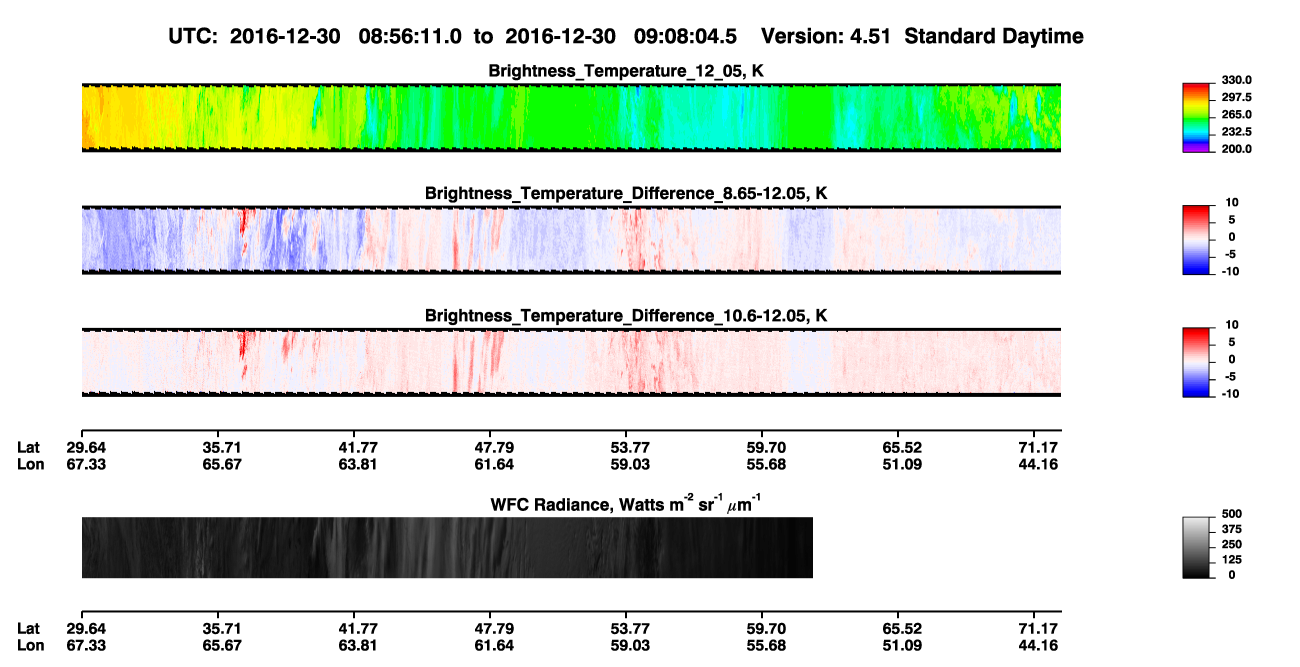Click the 265.0 color bar tick label

click(1238, 114)
